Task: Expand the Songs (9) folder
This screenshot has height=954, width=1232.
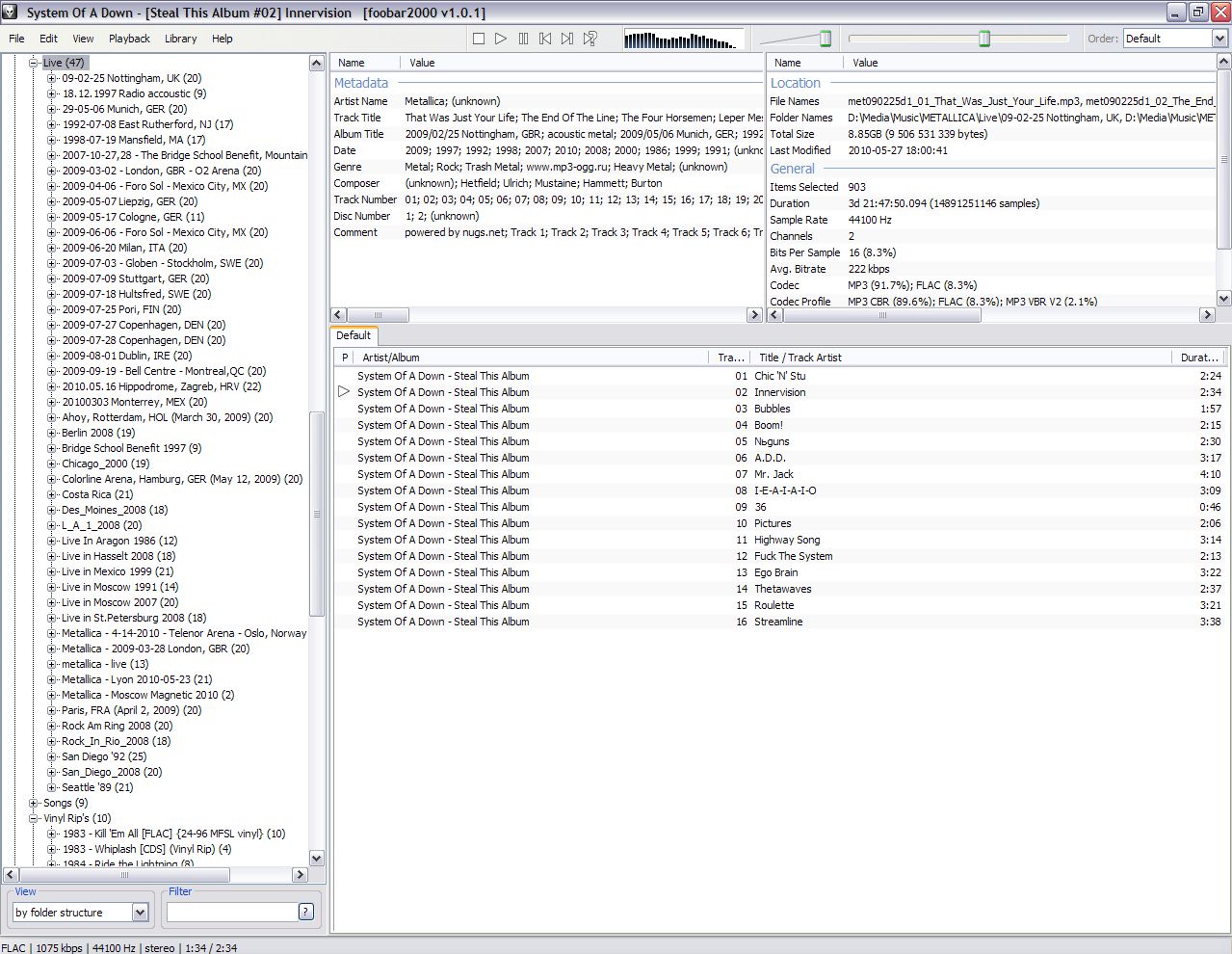Action: [34, 803]
